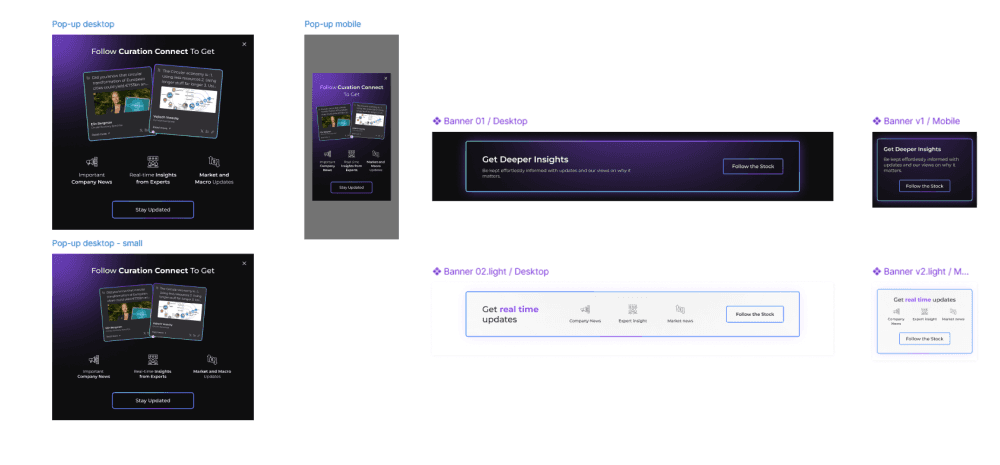Click the Company News icon in Banner 02.light / Desktop

[585, 309]
